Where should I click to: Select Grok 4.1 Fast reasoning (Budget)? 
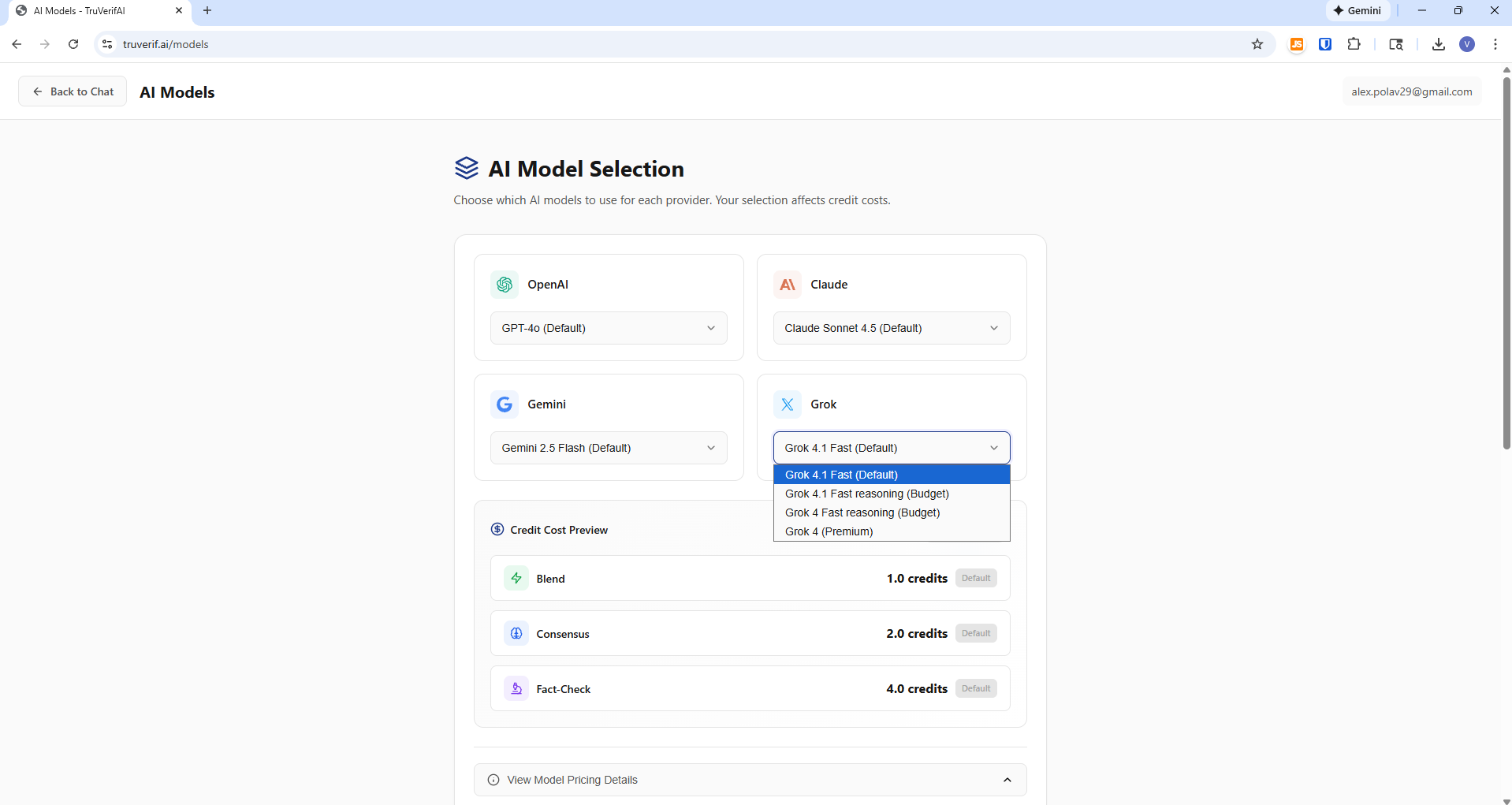point(866,494)
